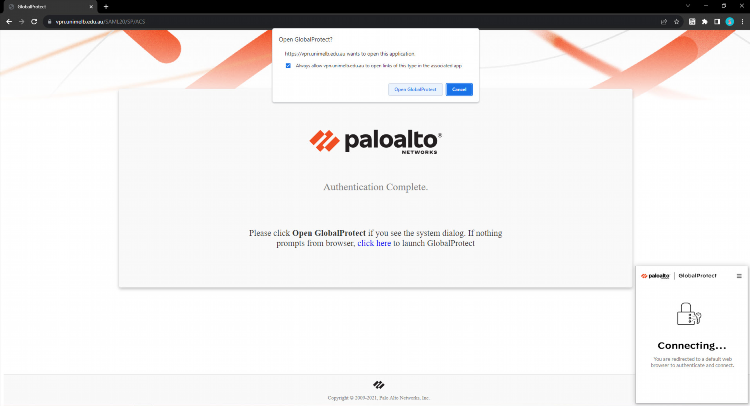The height and width of the screenshot is (406, 750).
Task: Uncheck Always allow vpn links checkbox
Action: (288, 66)
